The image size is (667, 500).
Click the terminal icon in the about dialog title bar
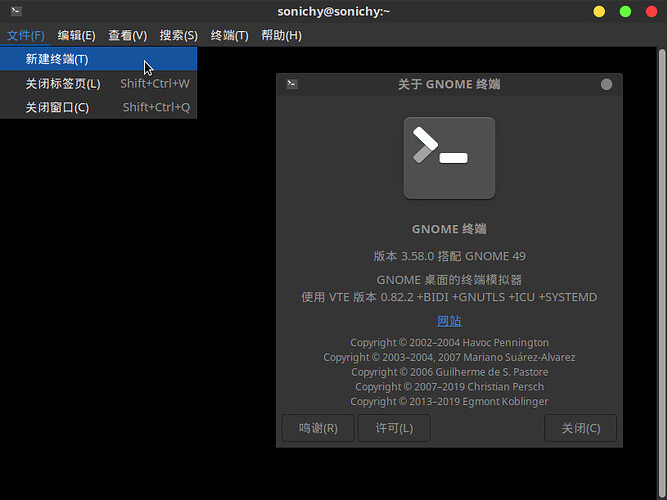pos(292,84)
